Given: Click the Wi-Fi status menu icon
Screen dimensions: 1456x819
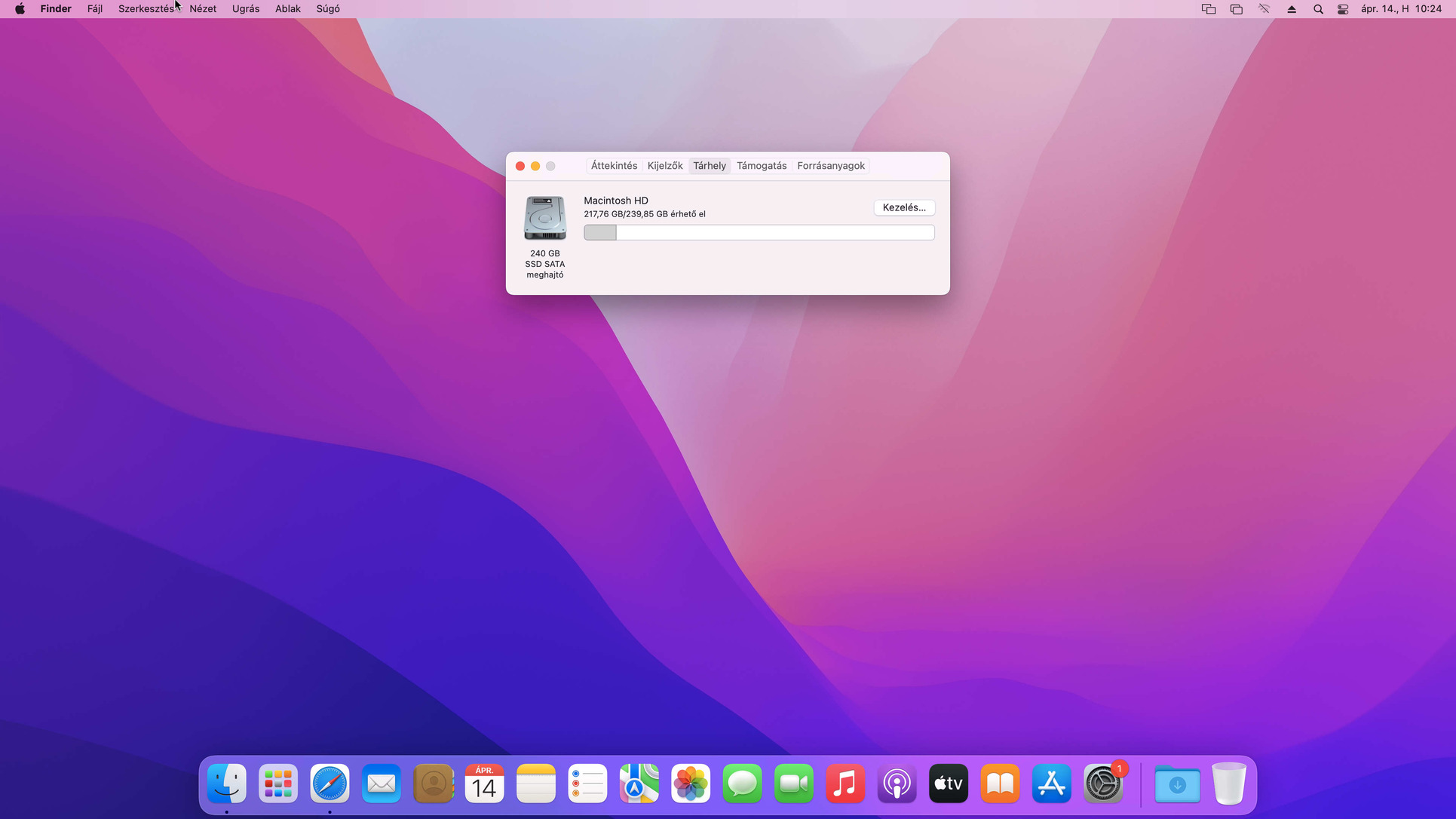Looking at the screenshot, I should tap(1264, 9).
